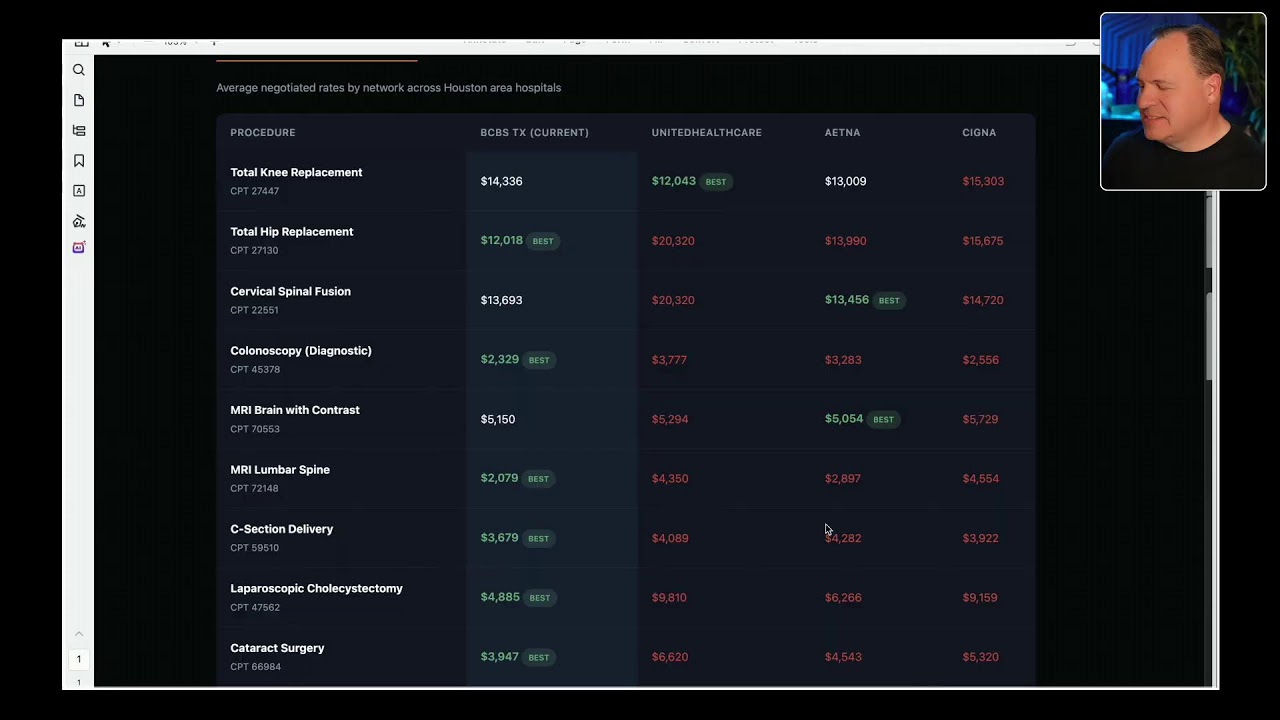Click the $3,947 BCBS cataract surgery rate
Screen dimensions: 1280x720
pos(499,657)
